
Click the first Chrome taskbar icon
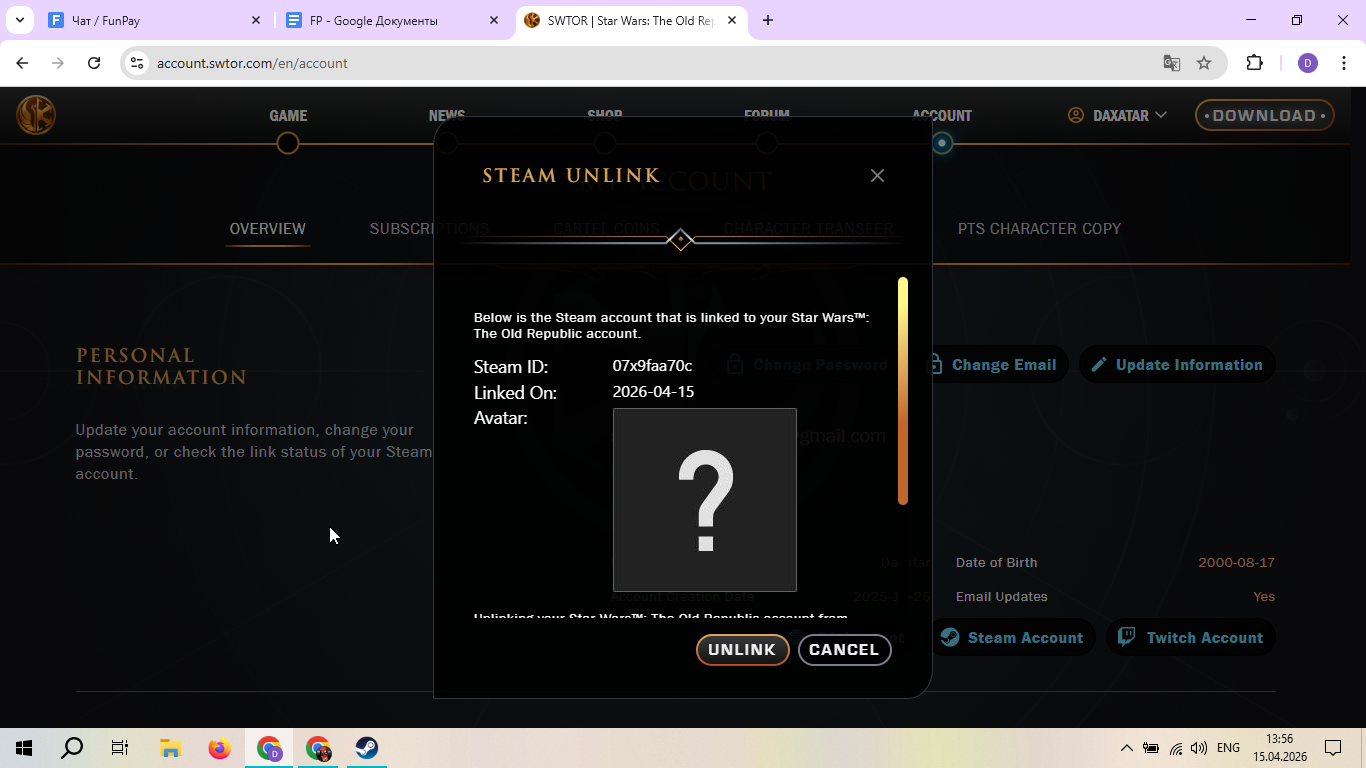(x=269, y=748)
